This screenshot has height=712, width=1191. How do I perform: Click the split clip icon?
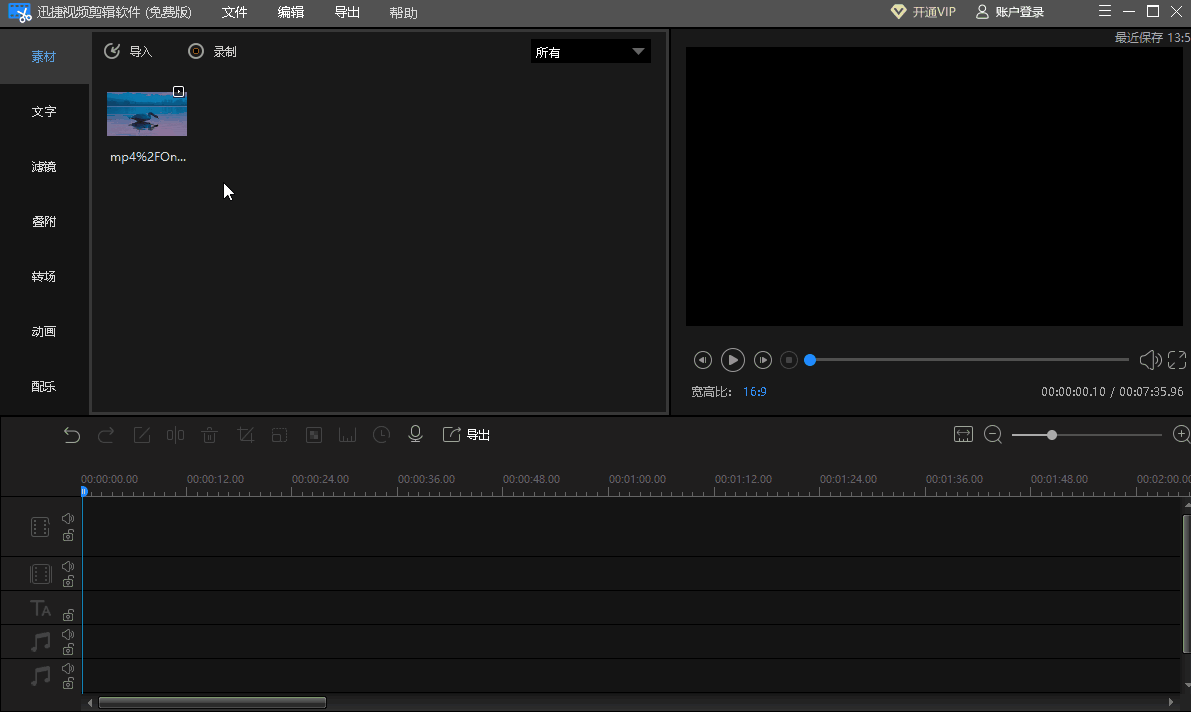pos(175,435)
